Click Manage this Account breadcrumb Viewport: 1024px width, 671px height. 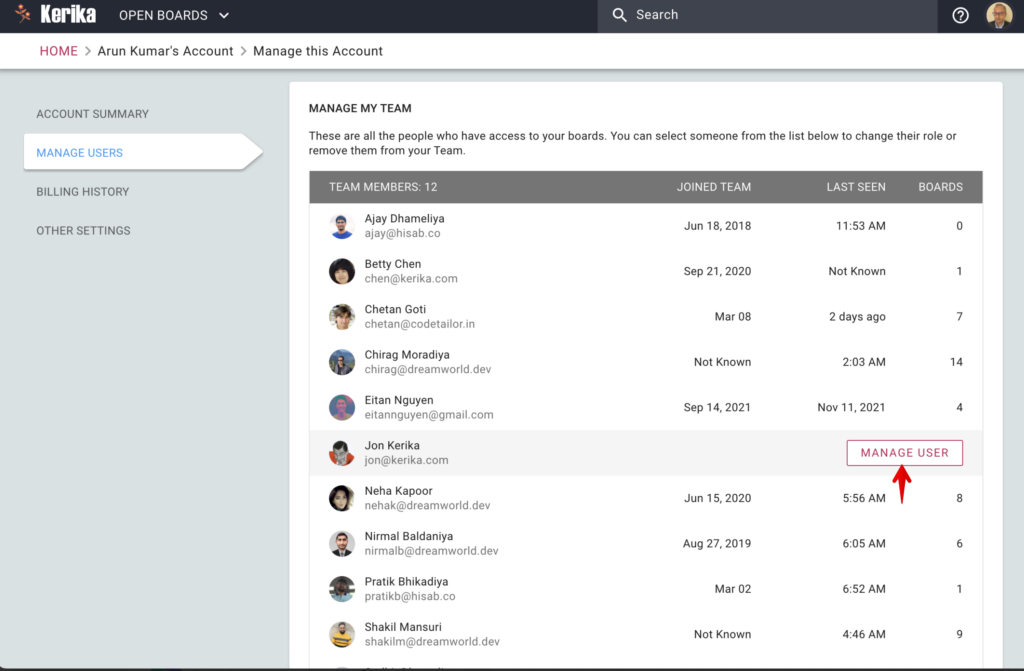pyautogui.click(x=318, y=51)
